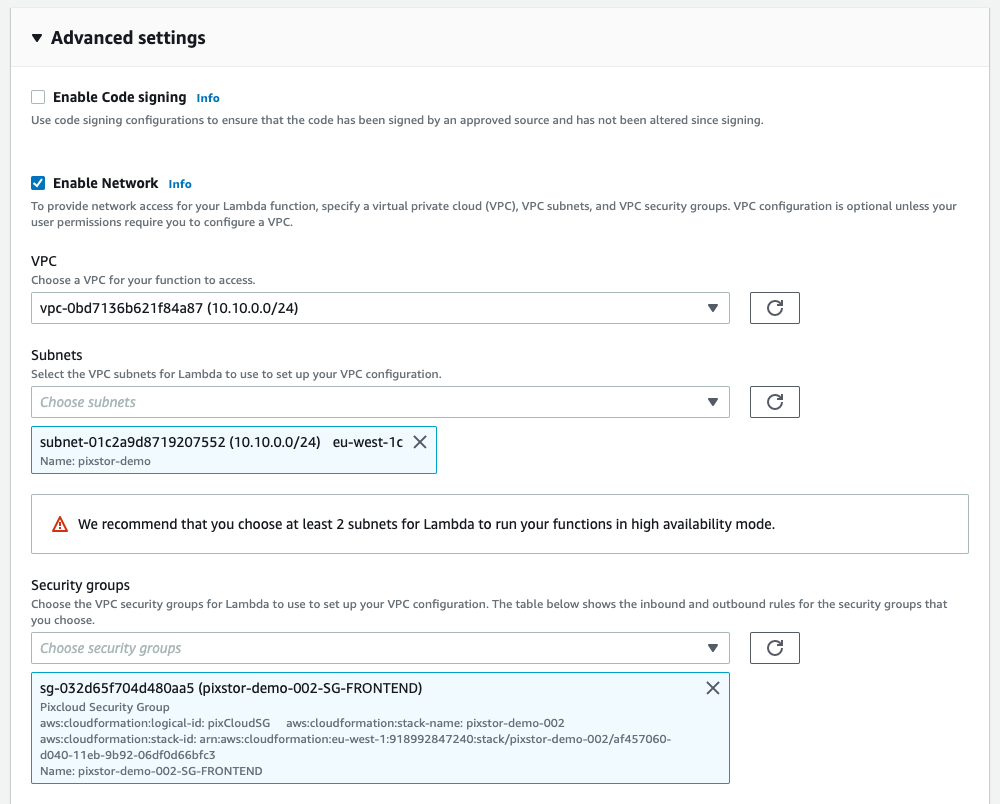This screenshot has height=804, width=1000.
Task: Click the Subnets dropdown chevron arrow
Action: pyautogui.click(x=715, y=402)
